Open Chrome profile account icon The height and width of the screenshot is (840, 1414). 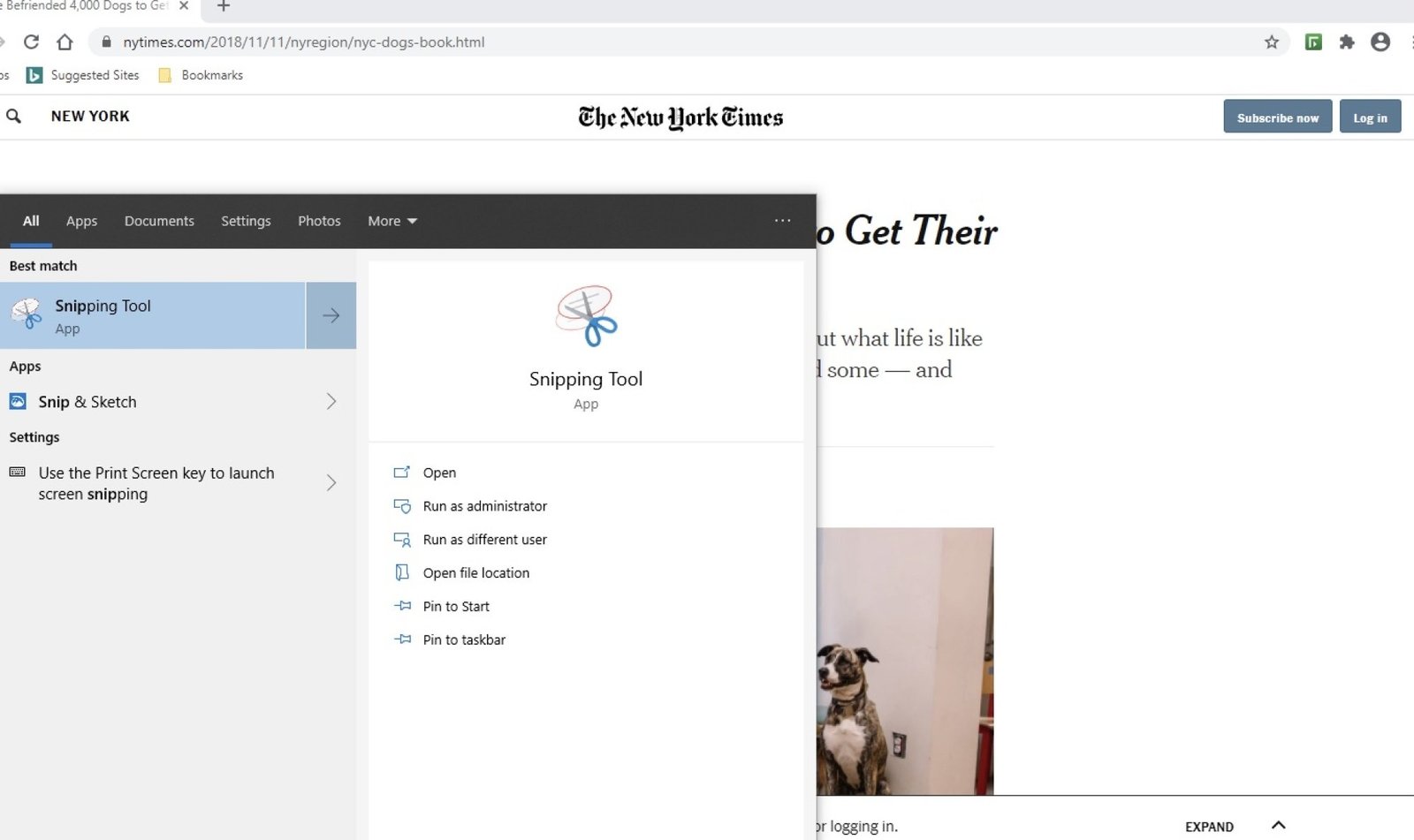tap(1380, 42)
